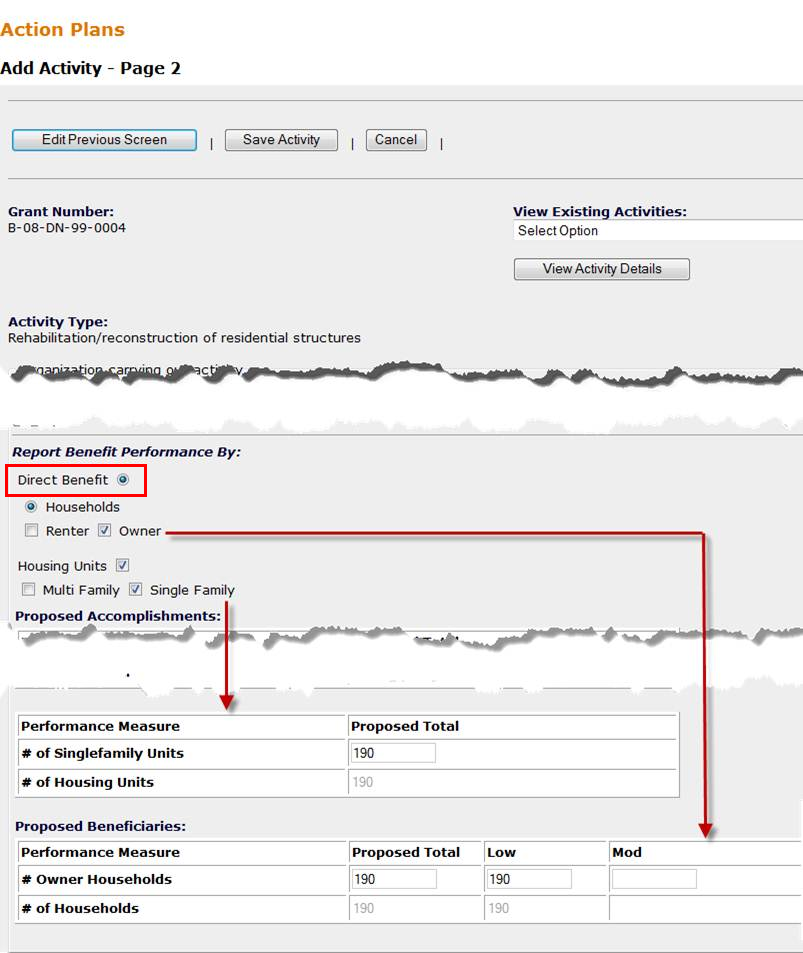Click Owner Households Low field
The image size is (803, 953).
coord(529,879)
